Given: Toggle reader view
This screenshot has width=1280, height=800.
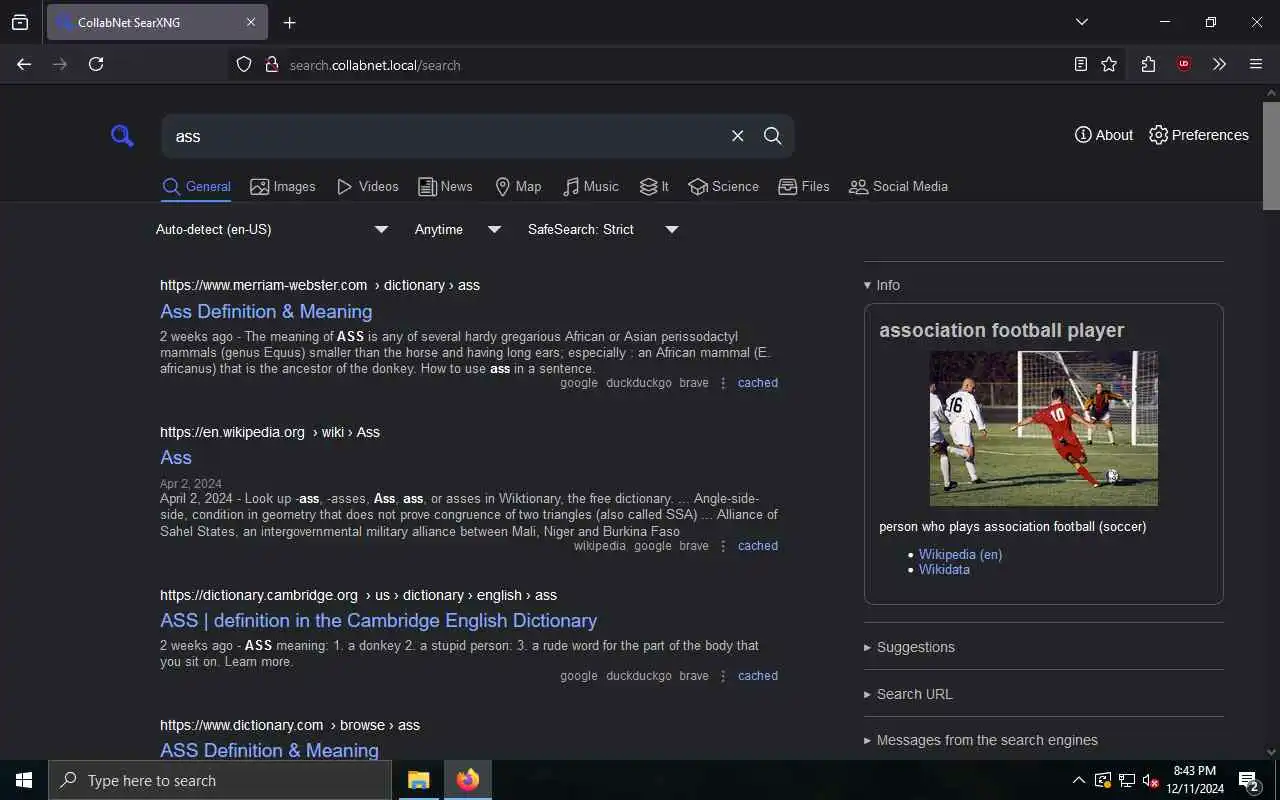Looking at the screenshot, I should pos(1080,64).
